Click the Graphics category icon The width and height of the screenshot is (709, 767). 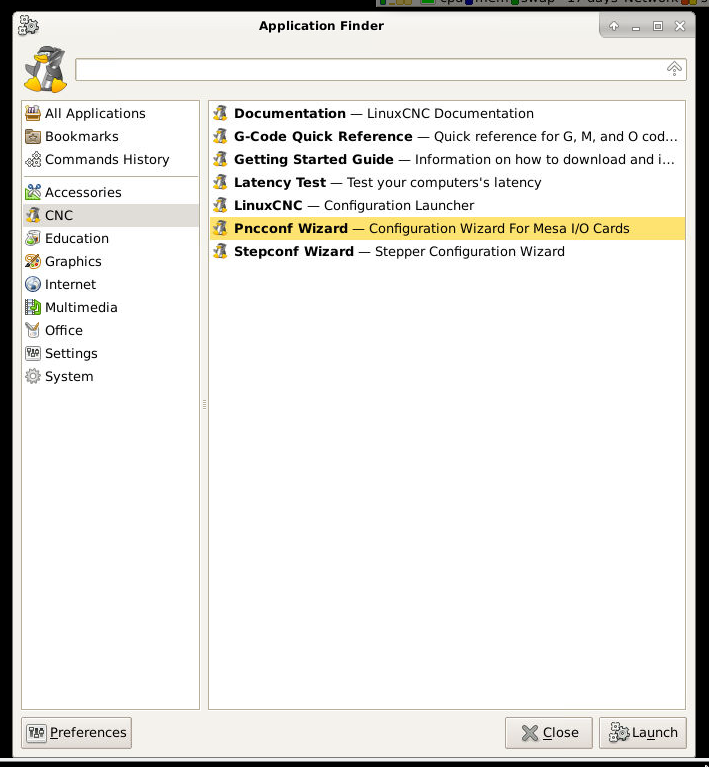click(33, 261)
